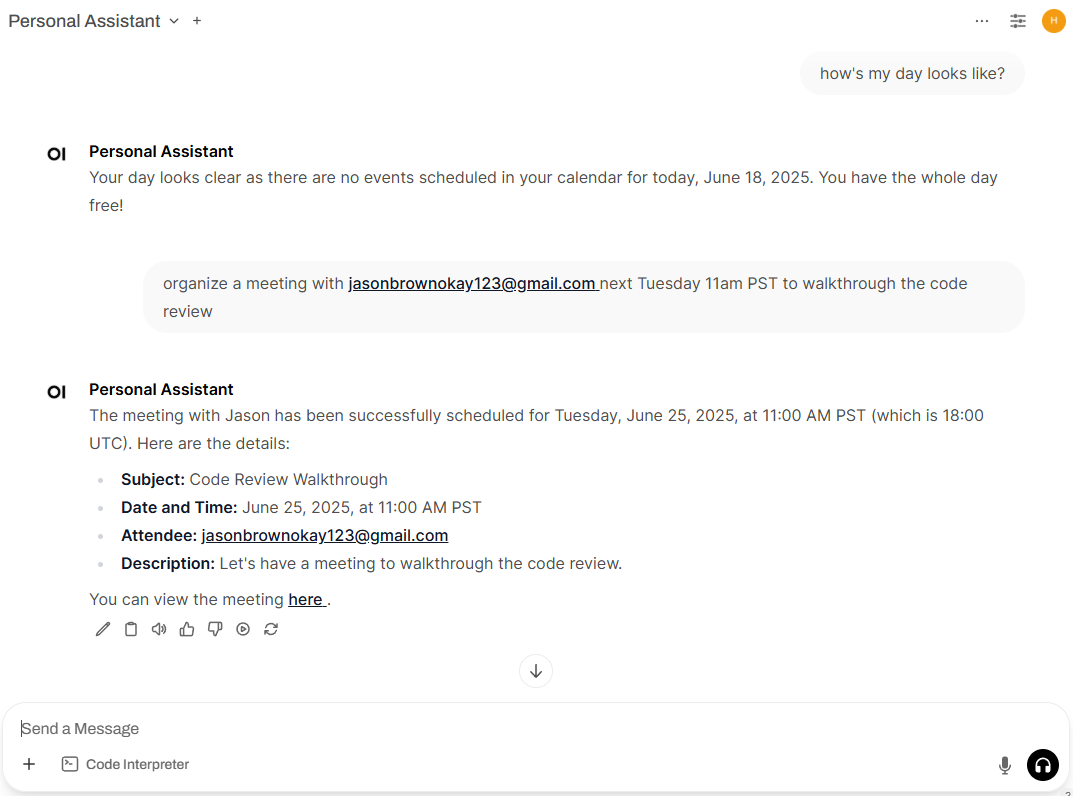The width and height of the screenshot is (1073, 796).
Task: Open the attachment plus menu in message box
Action: 29,764
